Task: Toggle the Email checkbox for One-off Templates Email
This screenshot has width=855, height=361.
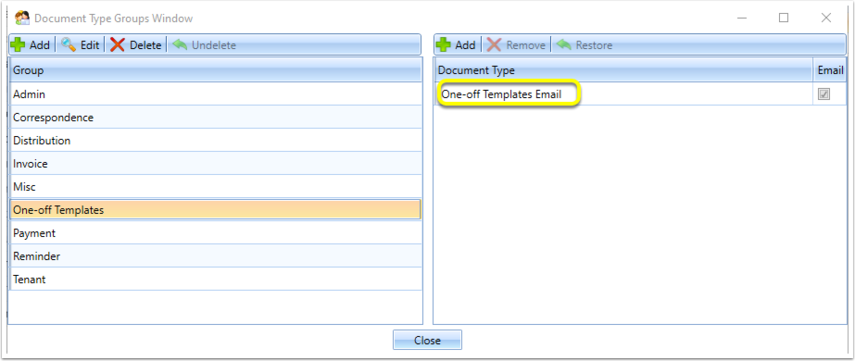Action: tap(824, 94)
